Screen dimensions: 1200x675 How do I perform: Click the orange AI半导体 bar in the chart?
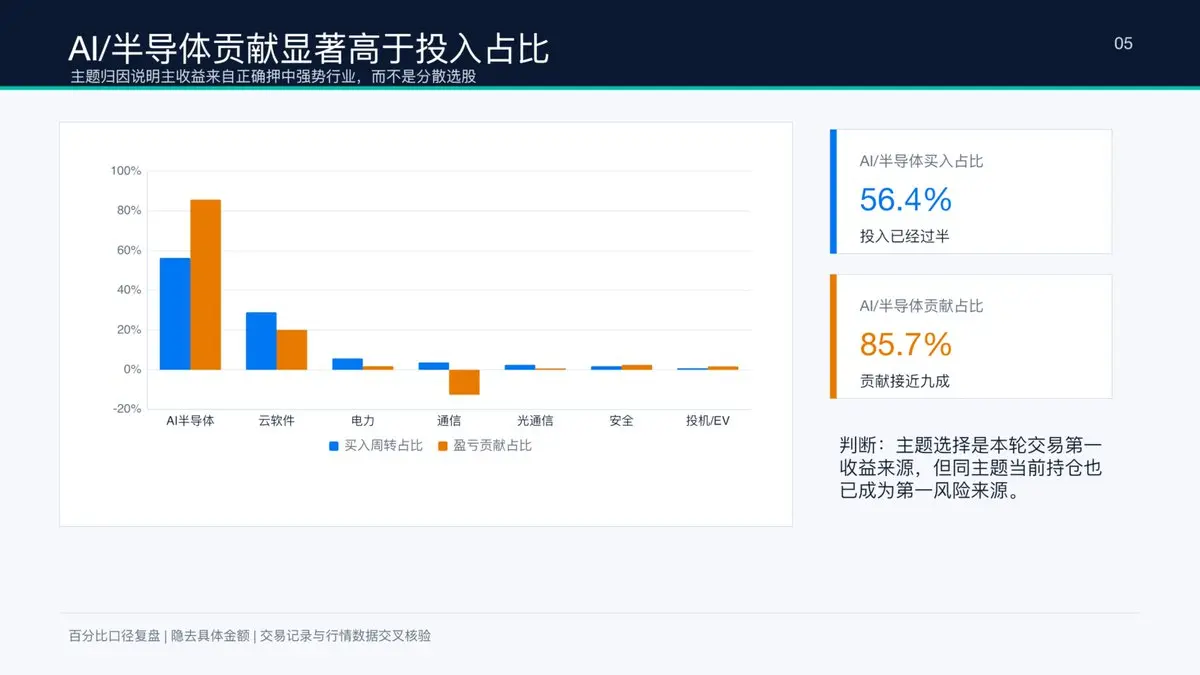coord(206,285)
